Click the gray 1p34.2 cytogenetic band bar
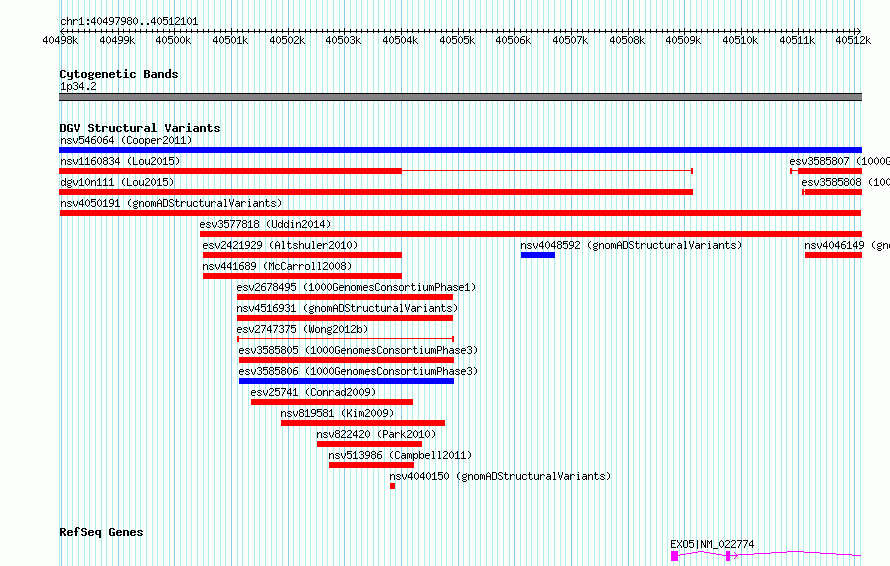Image resolution: width=890 pixels, height=566 pixels. tap(460, 97)
